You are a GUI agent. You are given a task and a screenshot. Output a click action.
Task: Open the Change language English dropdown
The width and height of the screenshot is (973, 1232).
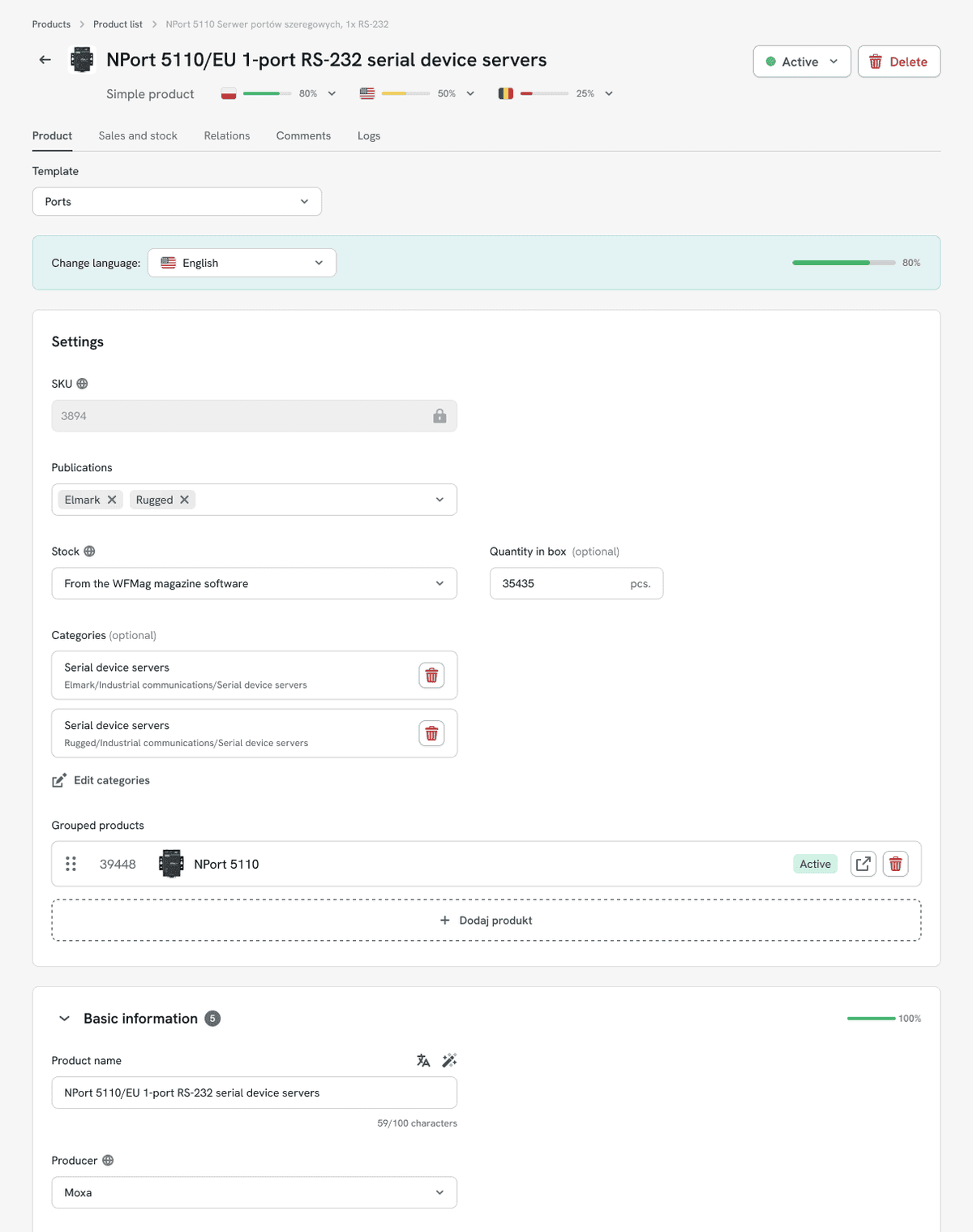point(242,263)
